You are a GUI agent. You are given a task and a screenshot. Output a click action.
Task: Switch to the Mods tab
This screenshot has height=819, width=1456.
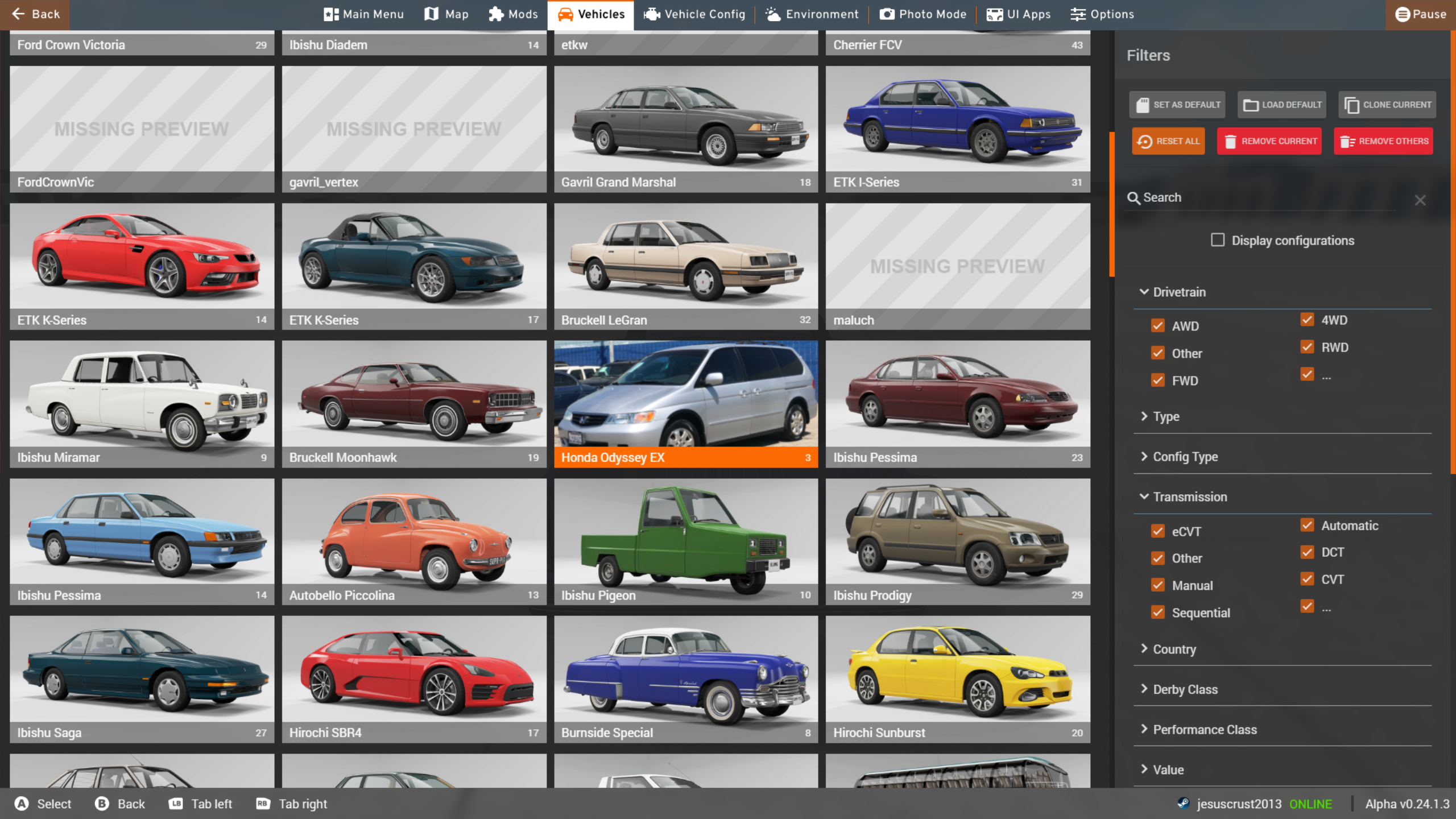[512, 14]
